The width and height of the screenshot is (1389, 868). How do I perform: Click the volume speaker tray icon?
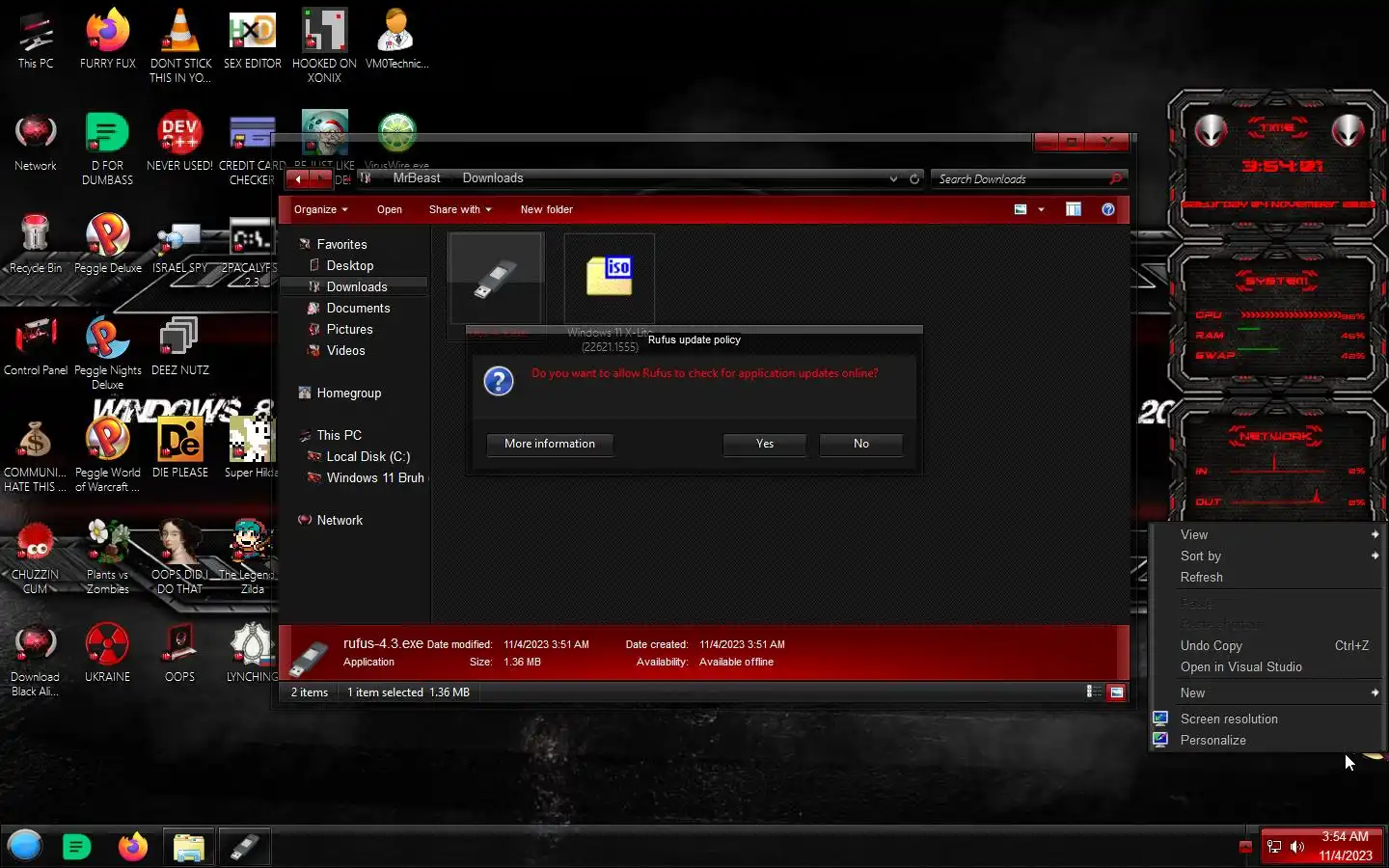1297,847
